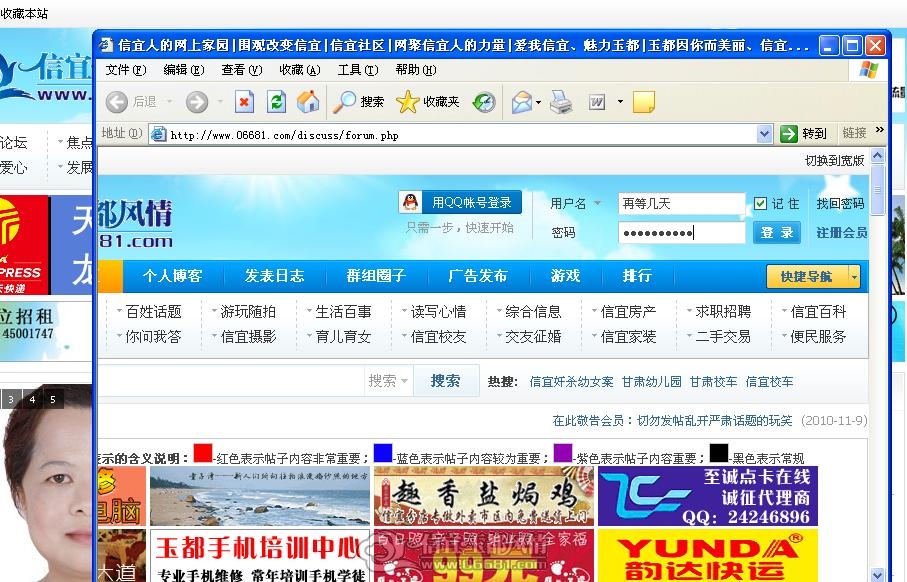Stop page loading with red X icon

pos(244,102)
